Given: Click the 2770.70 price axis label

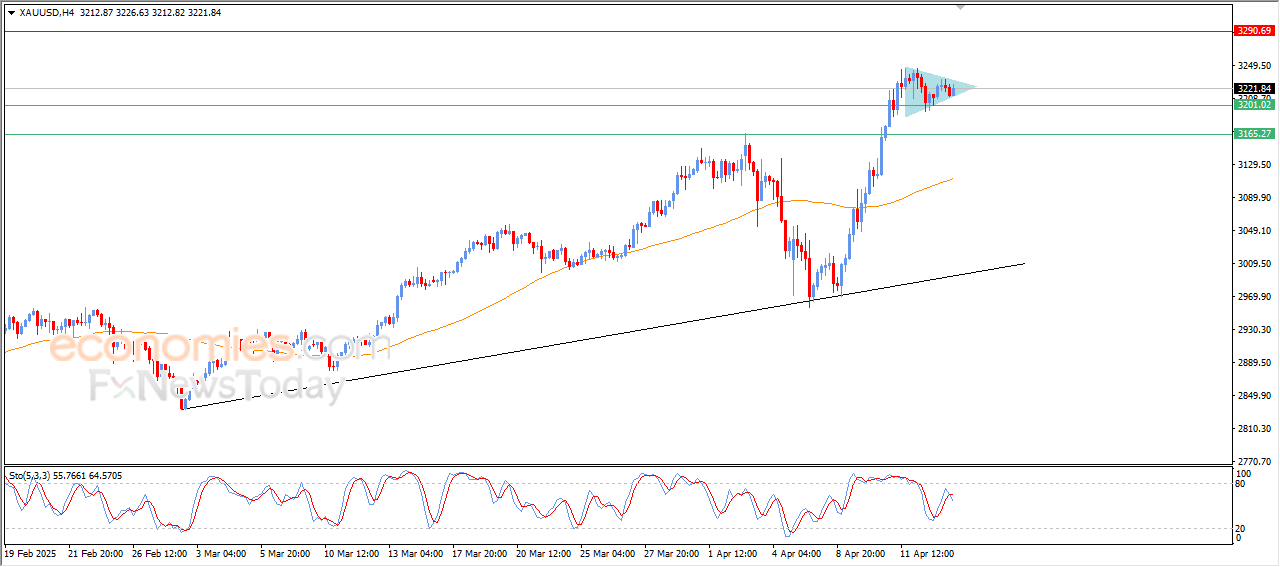Looking at the screenshot, I should point(1253,461).
